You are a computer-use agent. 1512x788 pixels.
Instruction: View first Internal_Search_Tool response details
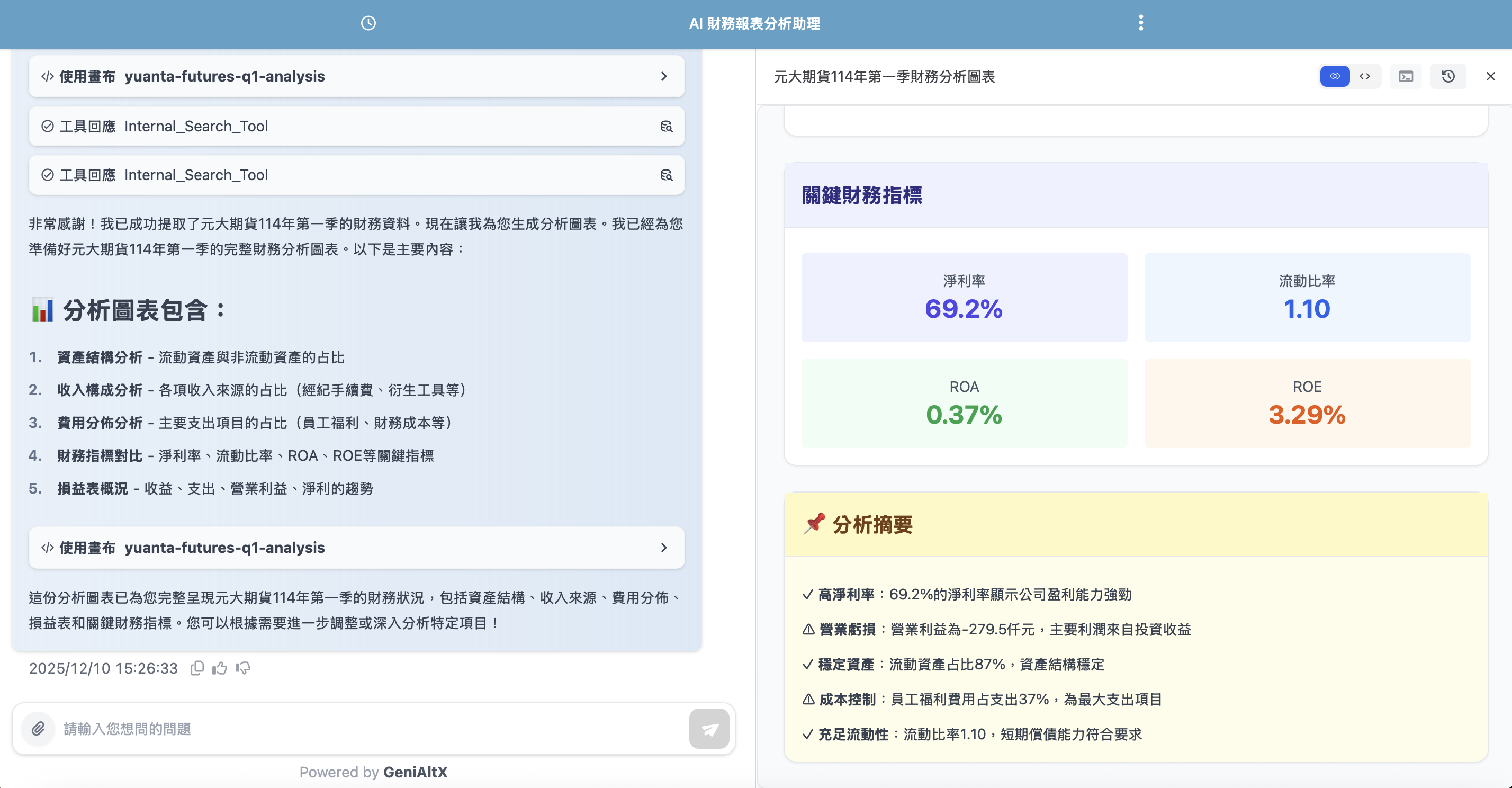click(666, 126)
